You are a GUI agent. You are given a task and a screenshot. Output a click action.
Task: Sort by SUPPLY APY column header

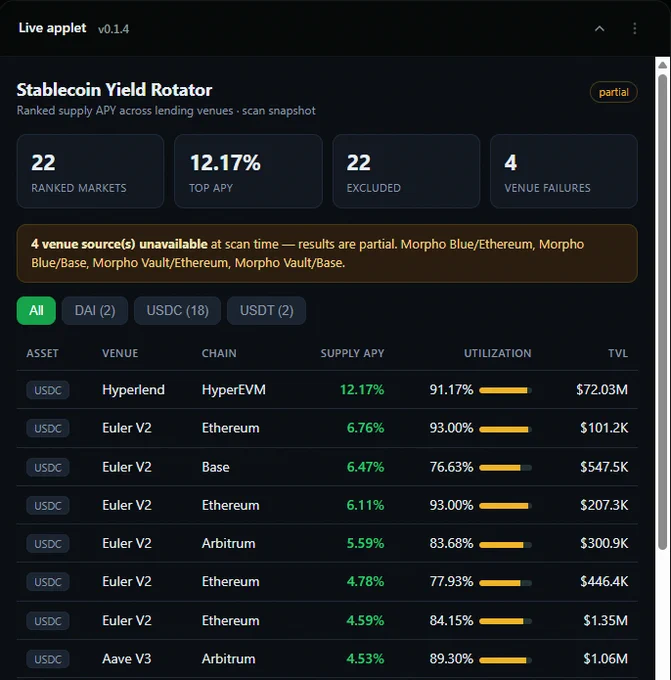pyautogui.click(x=352, y=353)
